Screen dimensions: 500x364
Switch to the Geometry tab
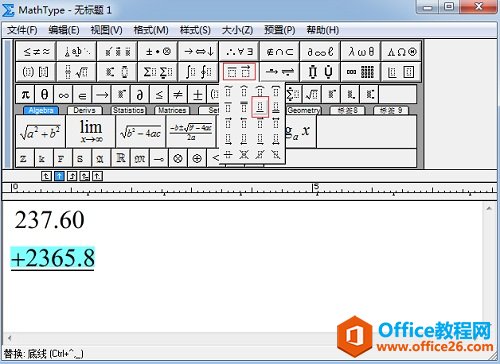click(x=303, y=110)
